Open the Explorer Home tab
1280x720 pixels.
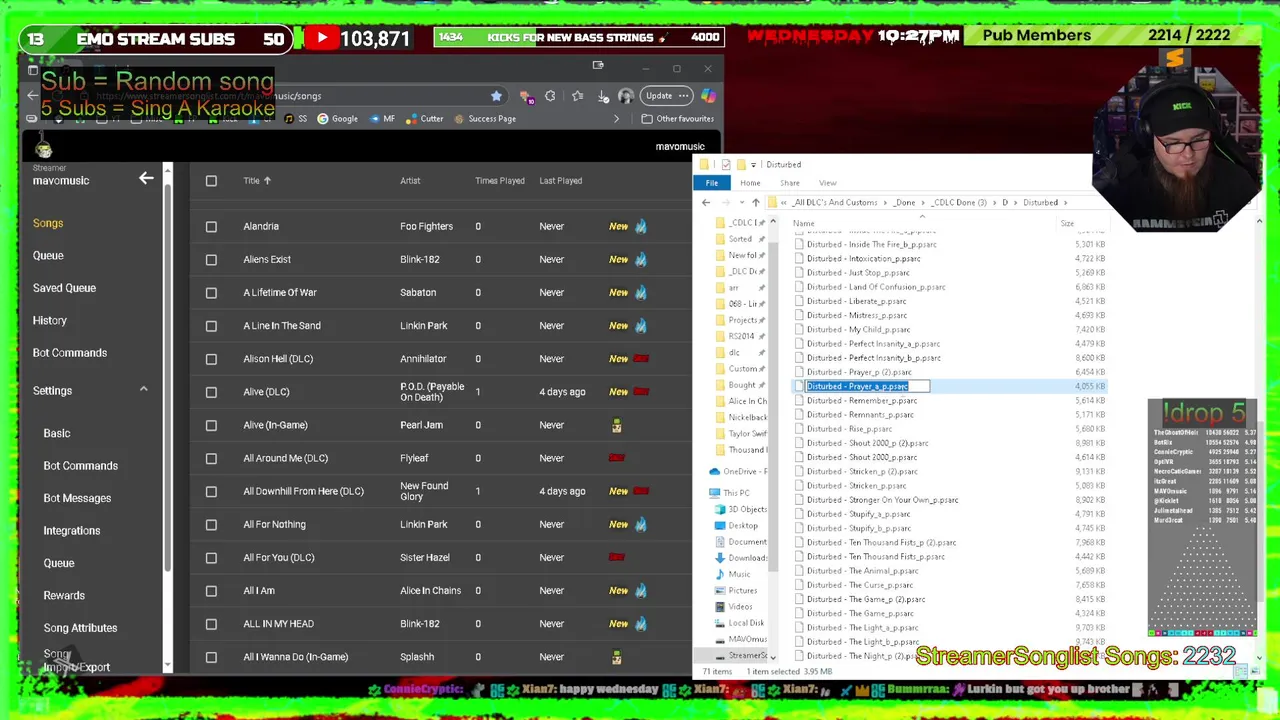click(x=750, y=183)
